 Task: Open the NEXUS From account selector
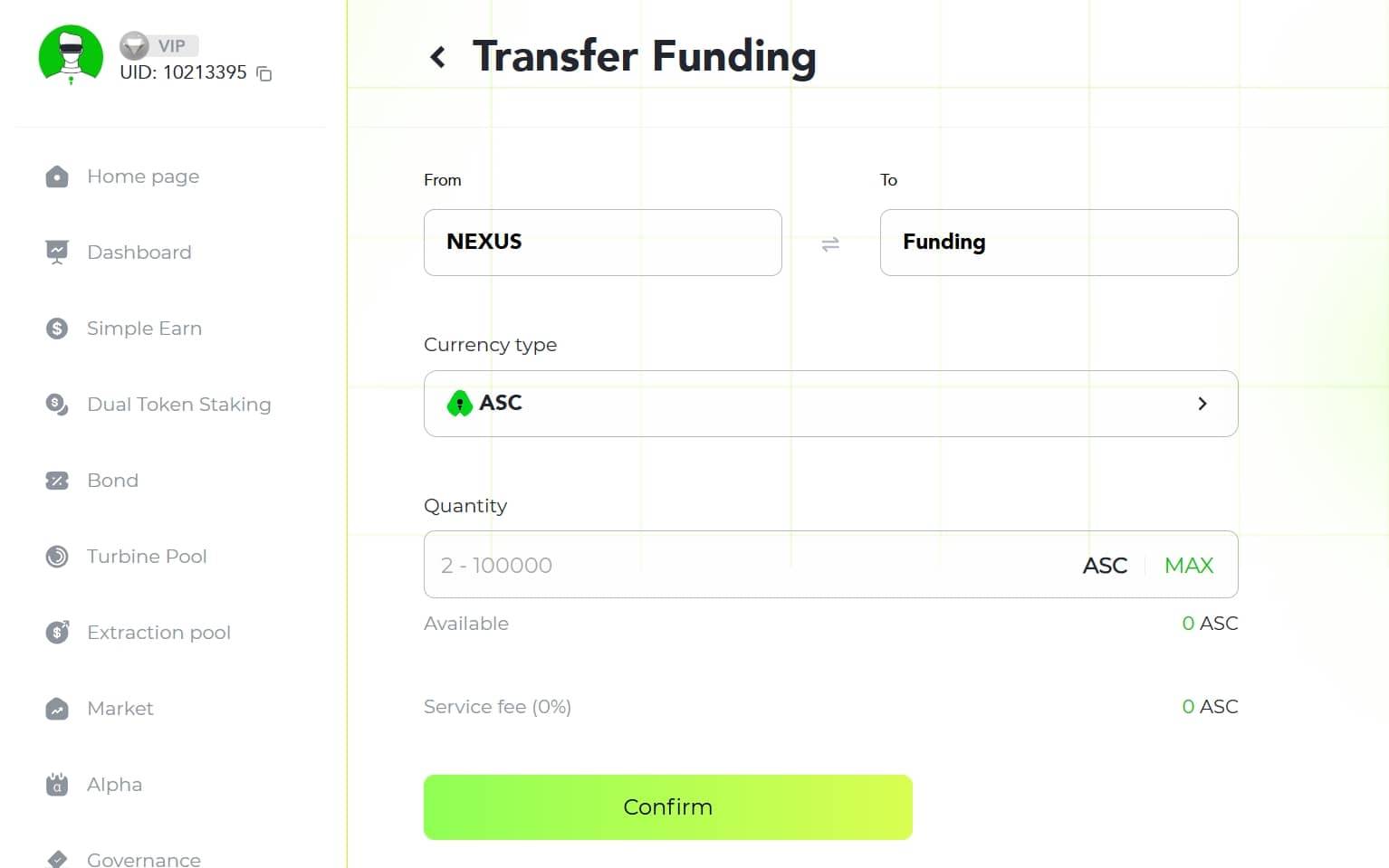pyautogui.click(x=602, y=243)
